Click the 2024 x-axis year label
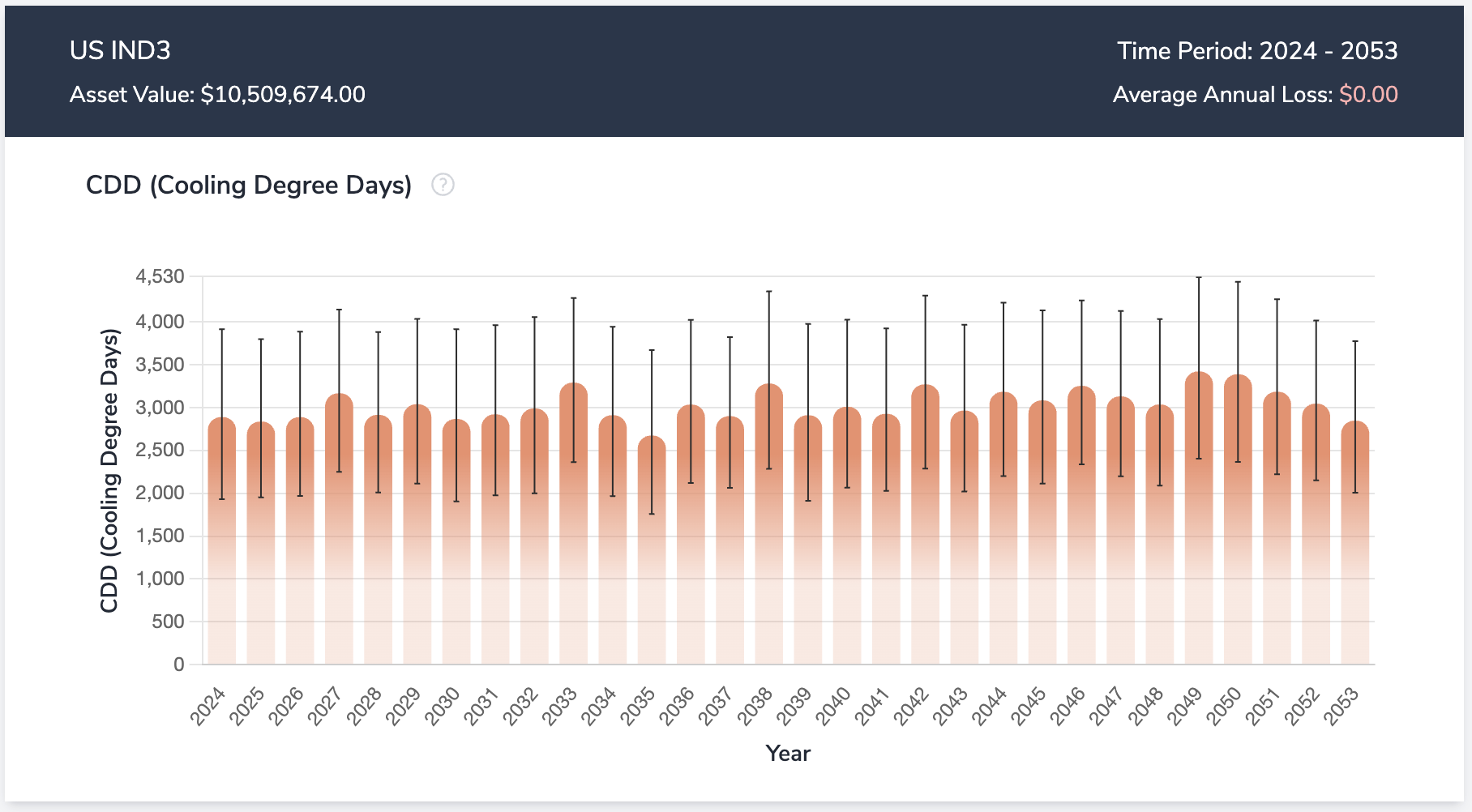Image resolution: width=1472 pixels, height=812 pixels. point(208,706)
